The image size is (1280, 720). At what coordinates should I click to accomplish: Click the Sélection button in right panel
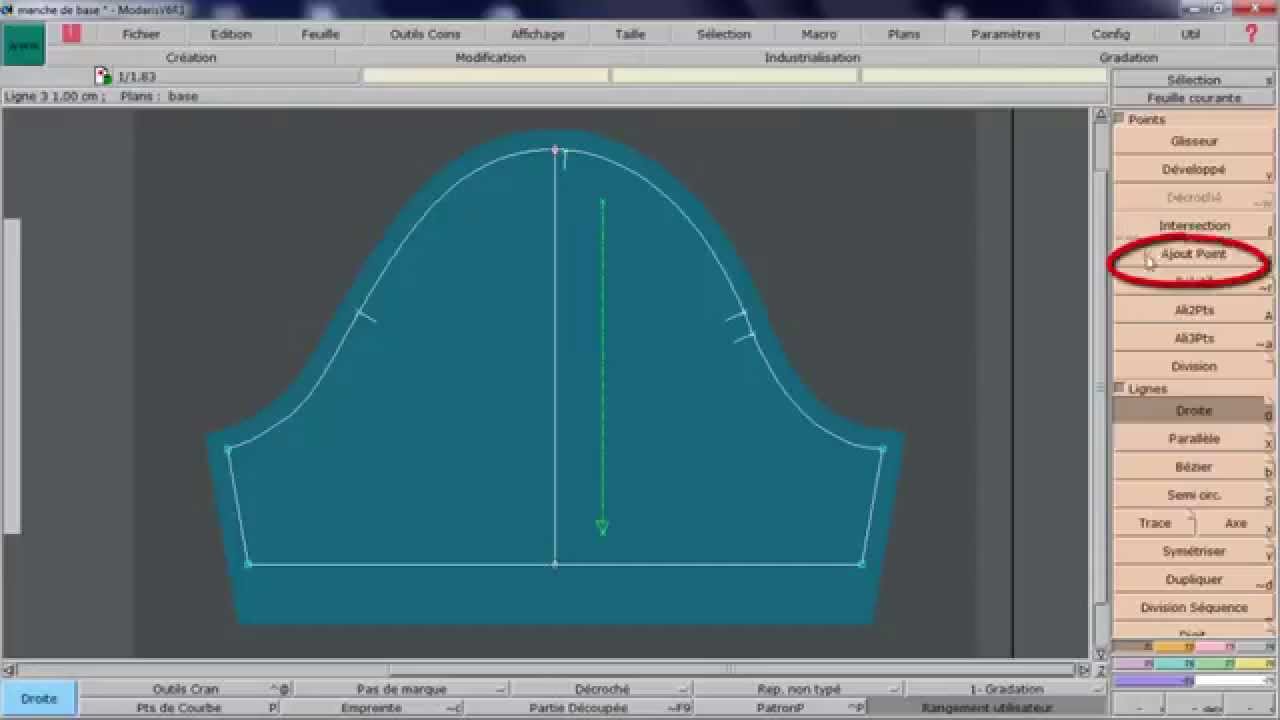(1194, 80)
